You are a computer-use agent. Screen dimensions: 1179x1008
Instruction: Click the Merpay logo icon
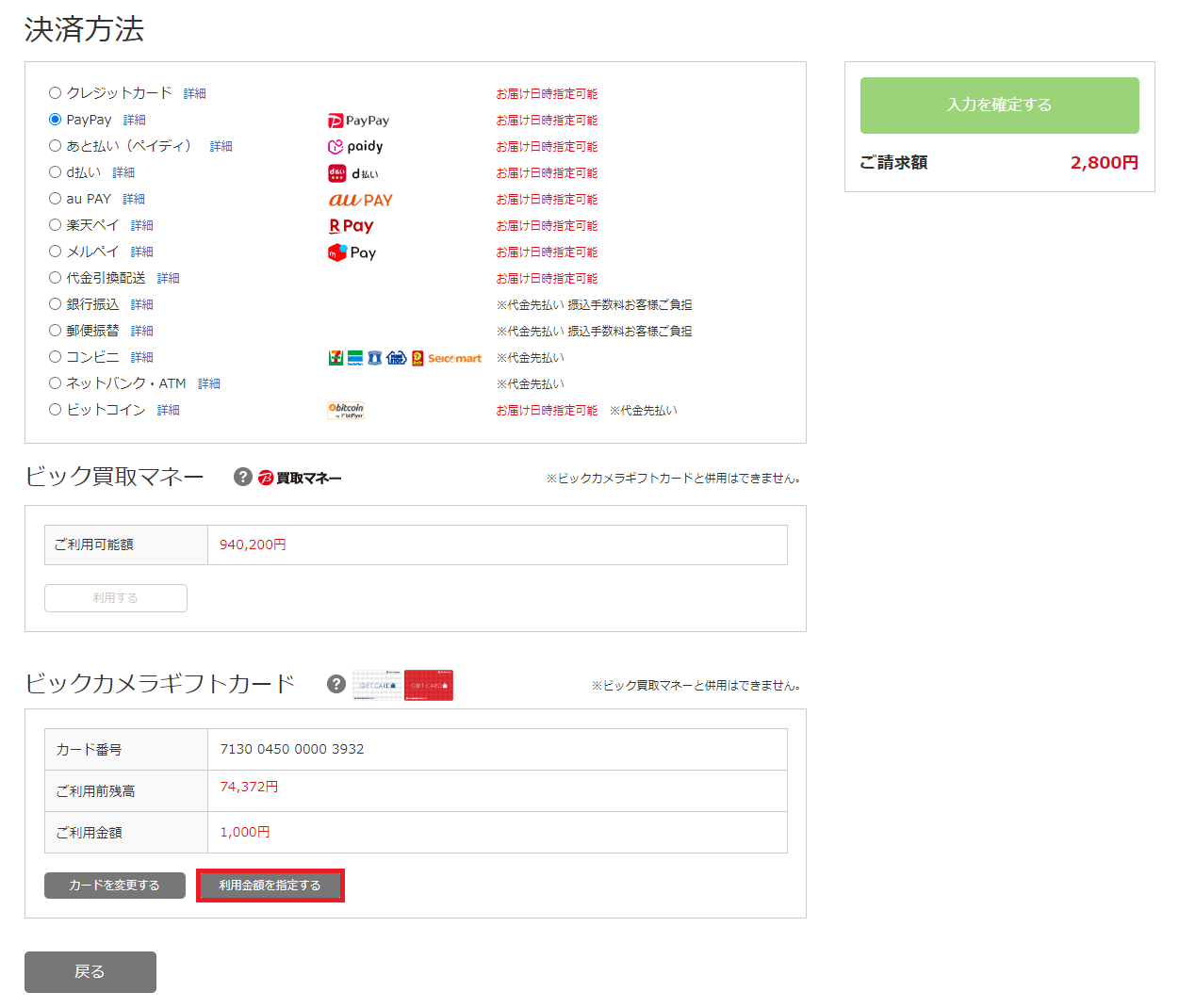(x=352, y=252)
